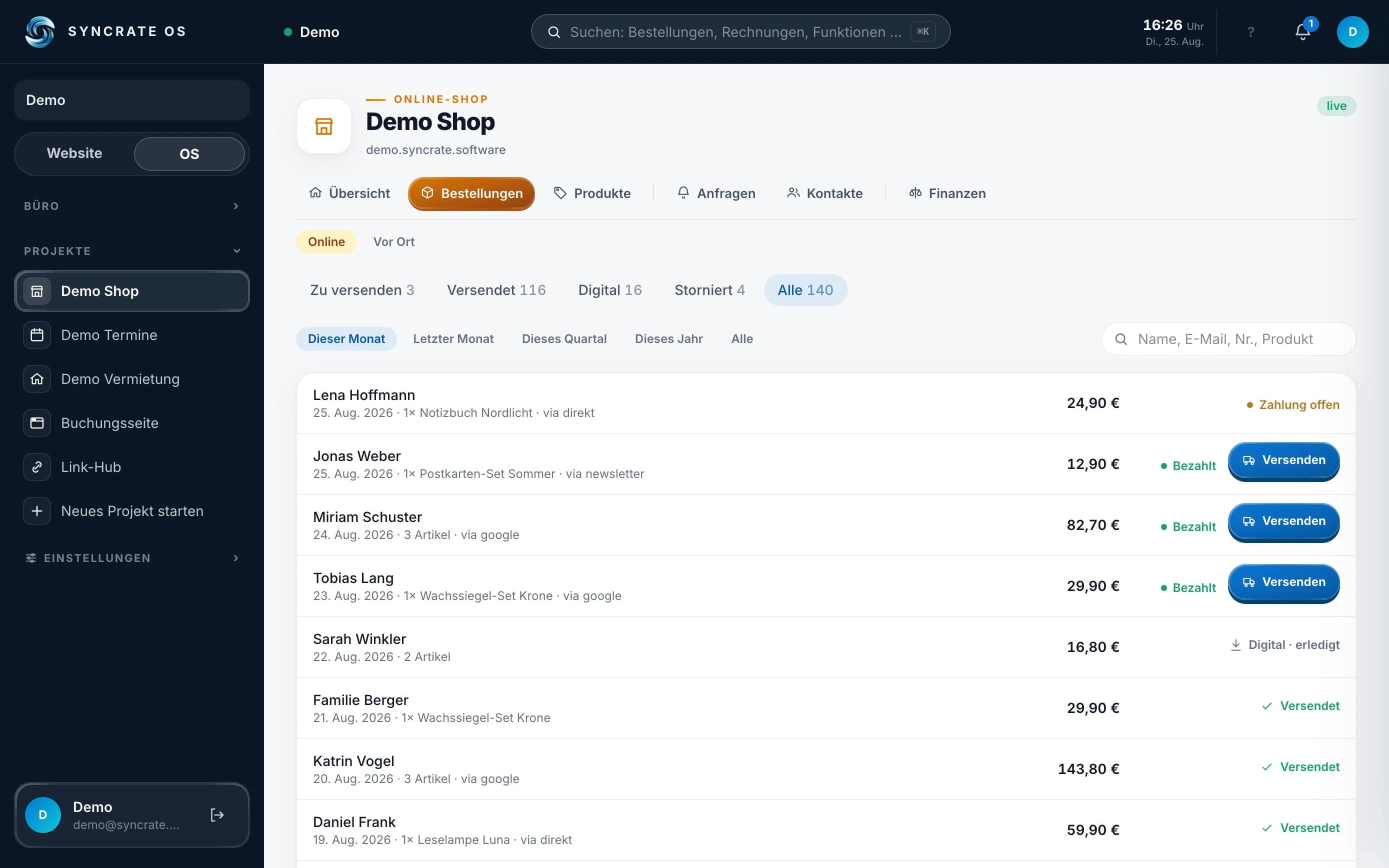The height and width of the screenshot is (868, 1389).
Task: Switch to Website mode
Action: (x=74, y=153)
